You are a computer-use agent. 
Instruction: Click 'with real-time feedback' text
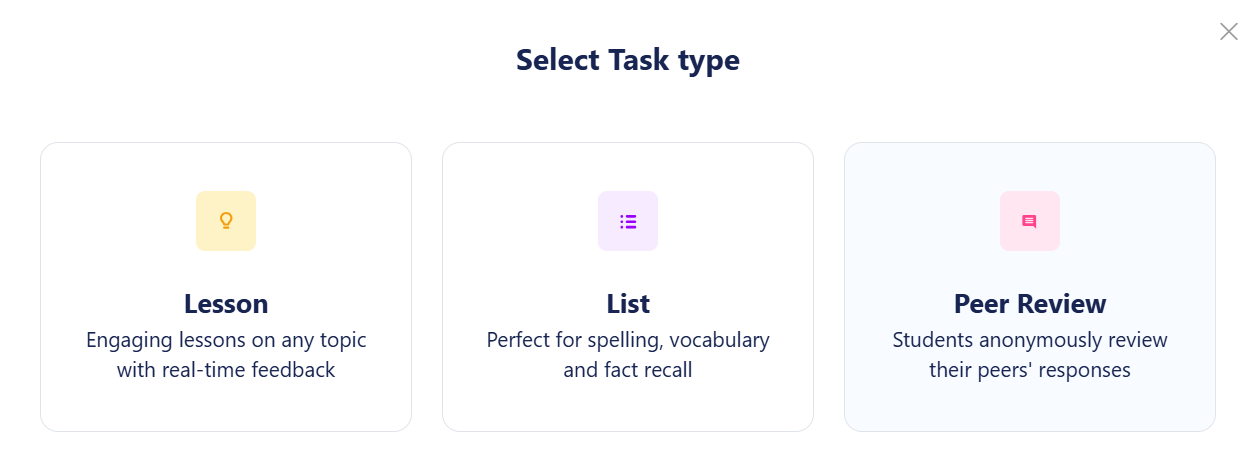tap(226, 370)
